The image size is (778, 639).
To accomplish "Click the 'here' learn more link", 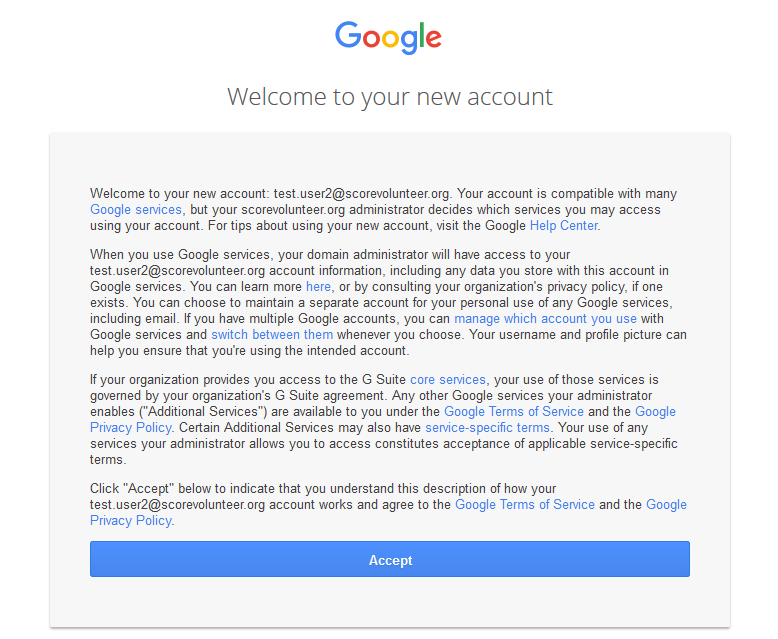I will tap(318, 287).
